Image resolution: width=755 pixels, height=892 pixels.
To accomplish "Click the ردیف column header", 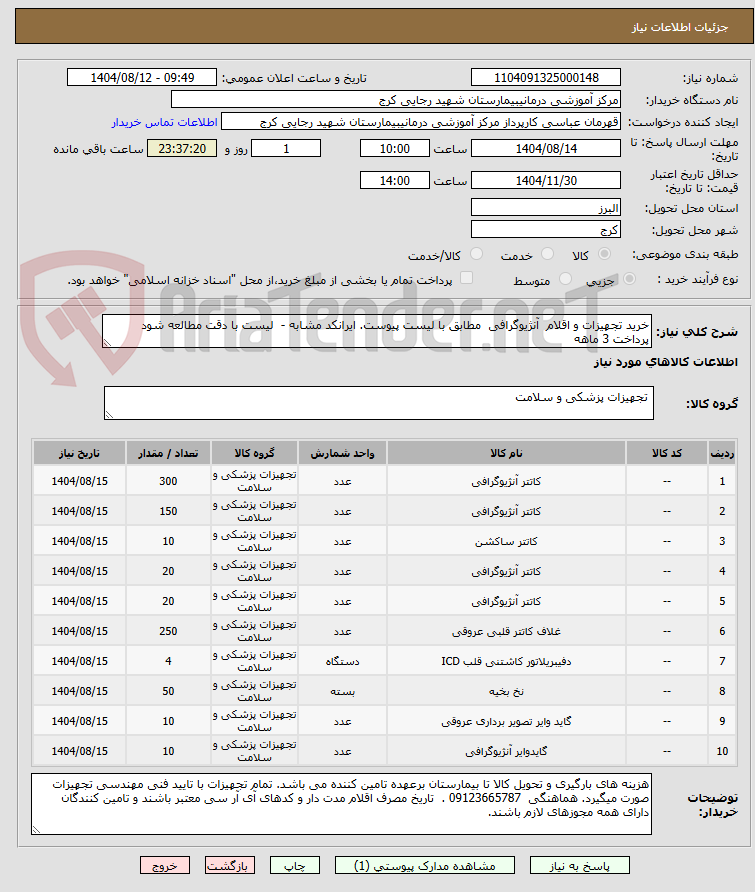I will click(722, 453).
